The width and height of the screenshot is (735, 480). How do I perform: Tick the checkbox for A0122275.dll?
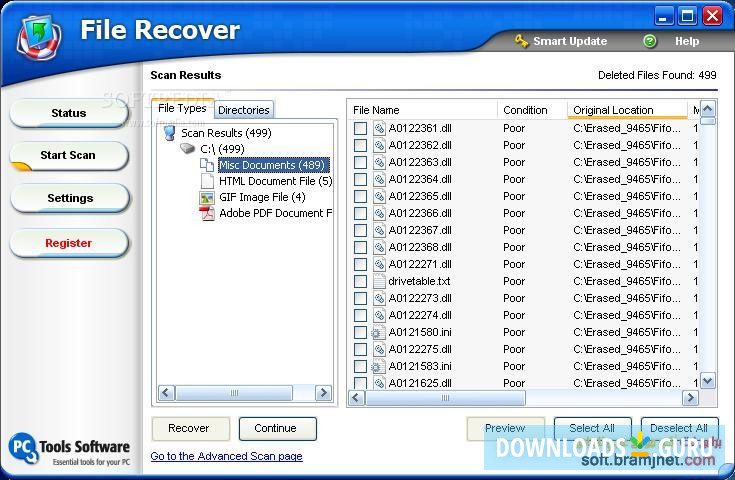point(360,349)
